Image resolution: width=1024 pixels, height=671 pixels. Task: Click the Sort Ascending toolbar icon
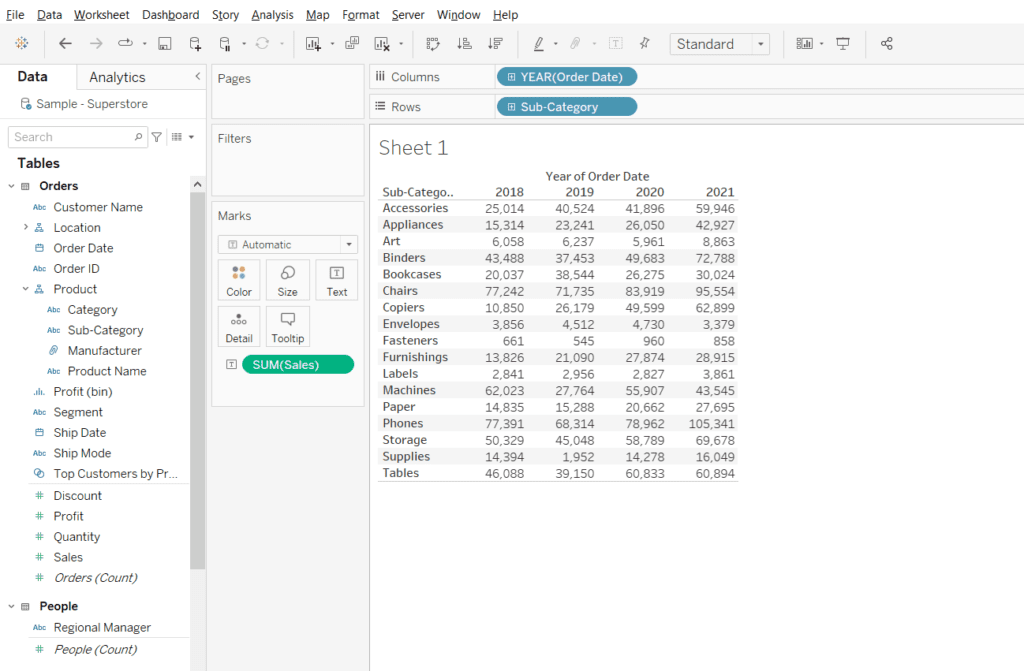pos(462,44)
